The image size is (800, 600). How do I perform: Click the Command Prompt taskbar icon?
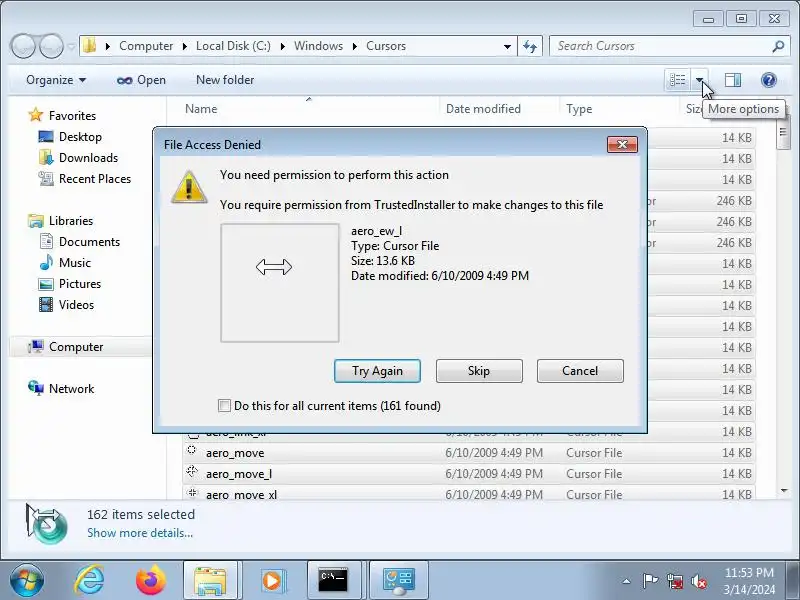(334, 581)
